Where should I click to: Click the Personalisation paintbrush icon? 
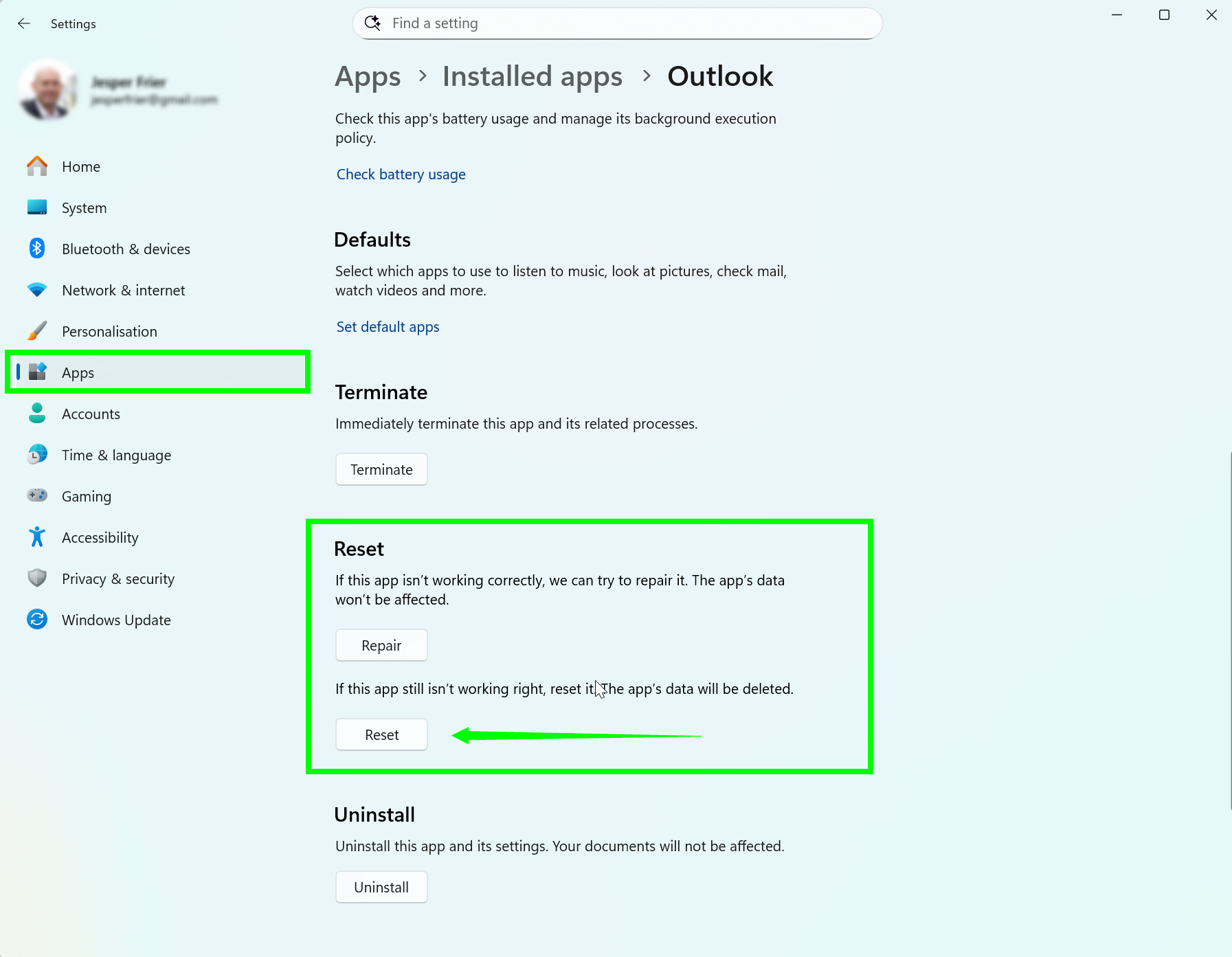[x=37, y=331]
